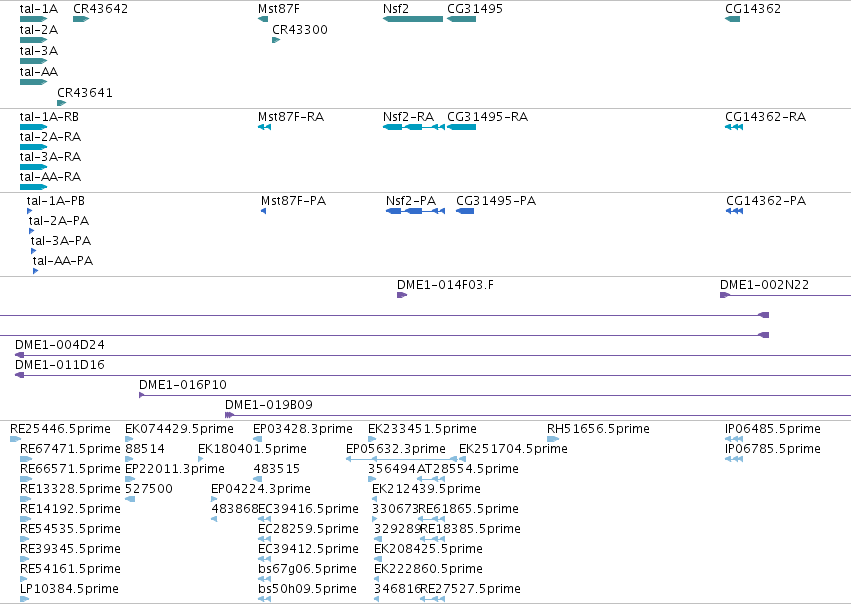
Task: Select the Nsf2 gene bar
Action: click(413, 19)
